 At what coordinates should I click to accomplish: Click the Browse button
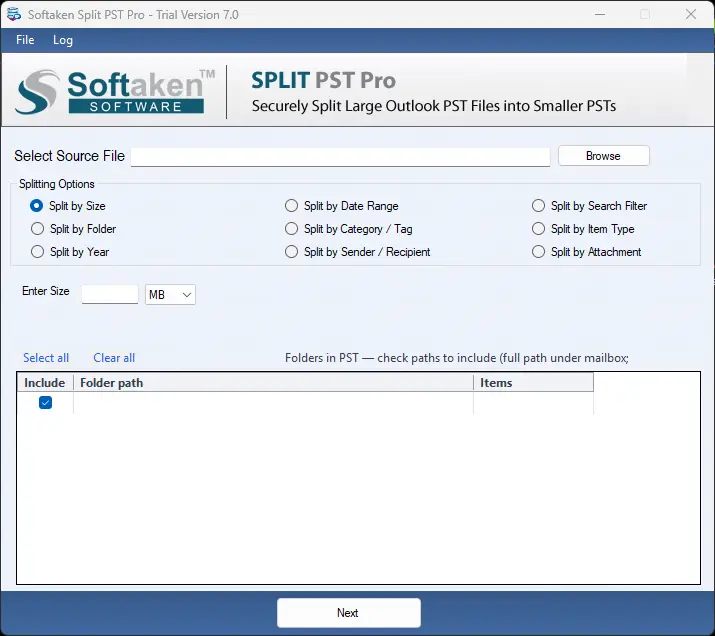point(603,156)
